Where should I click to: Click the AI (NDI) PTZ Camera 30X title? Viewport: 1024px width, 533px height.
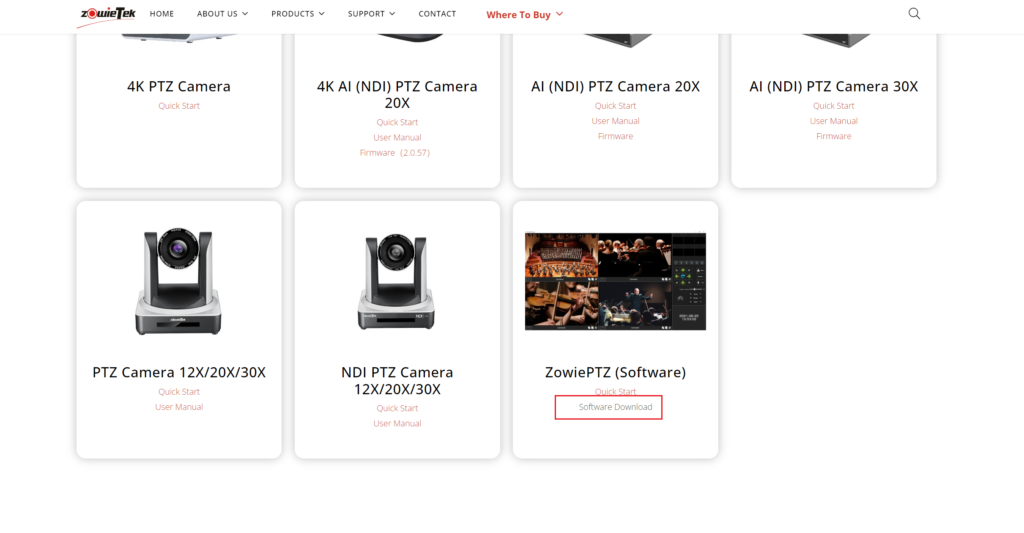point(833,87)
